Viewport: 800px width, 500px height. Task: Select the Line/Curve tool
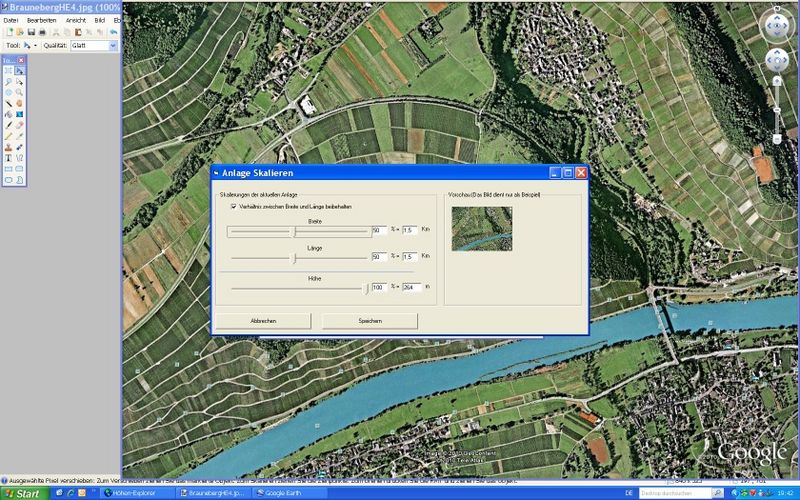coord(19,158)
